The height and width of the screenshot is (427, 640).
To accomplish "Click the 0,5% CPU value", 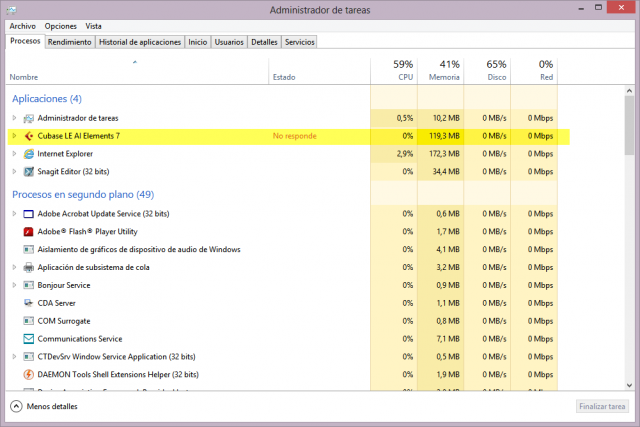I will (404, 118).
